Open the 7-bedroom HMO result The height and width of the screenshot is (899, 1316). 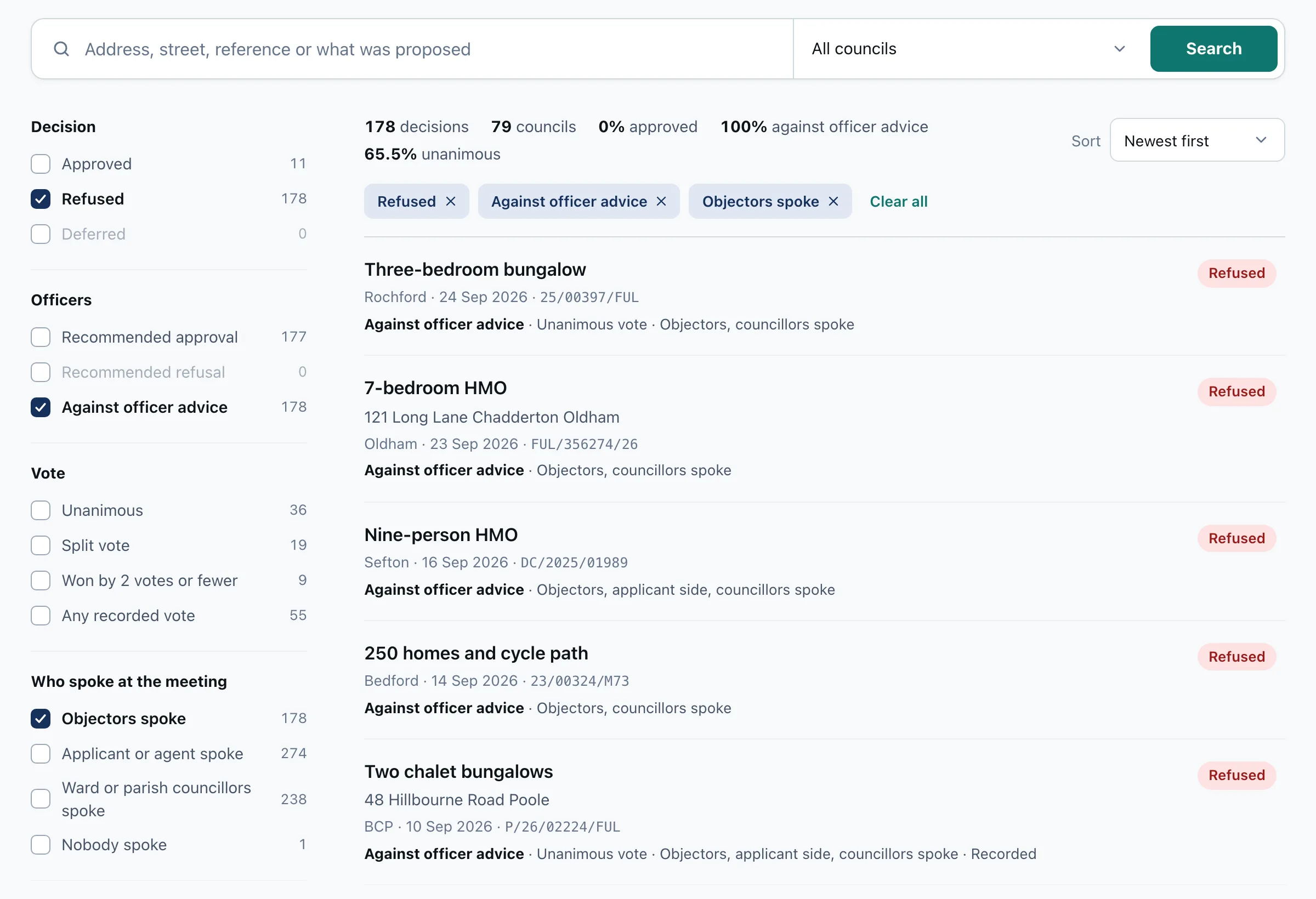435,388
